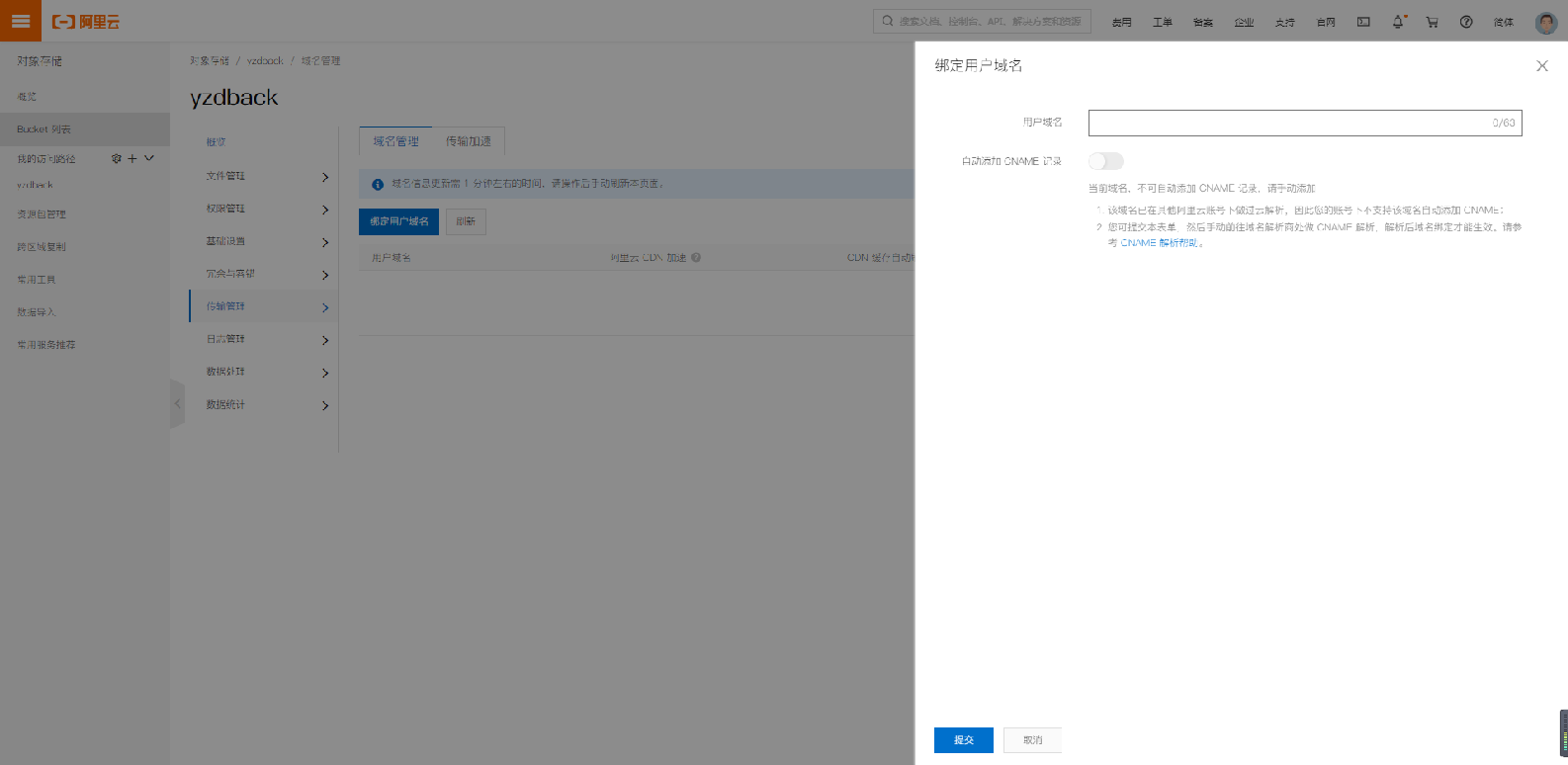Click the 绑定用户域名 button
Viewport: 1568px width, 765px height.
pyautogui.click(x=399, y=221)
